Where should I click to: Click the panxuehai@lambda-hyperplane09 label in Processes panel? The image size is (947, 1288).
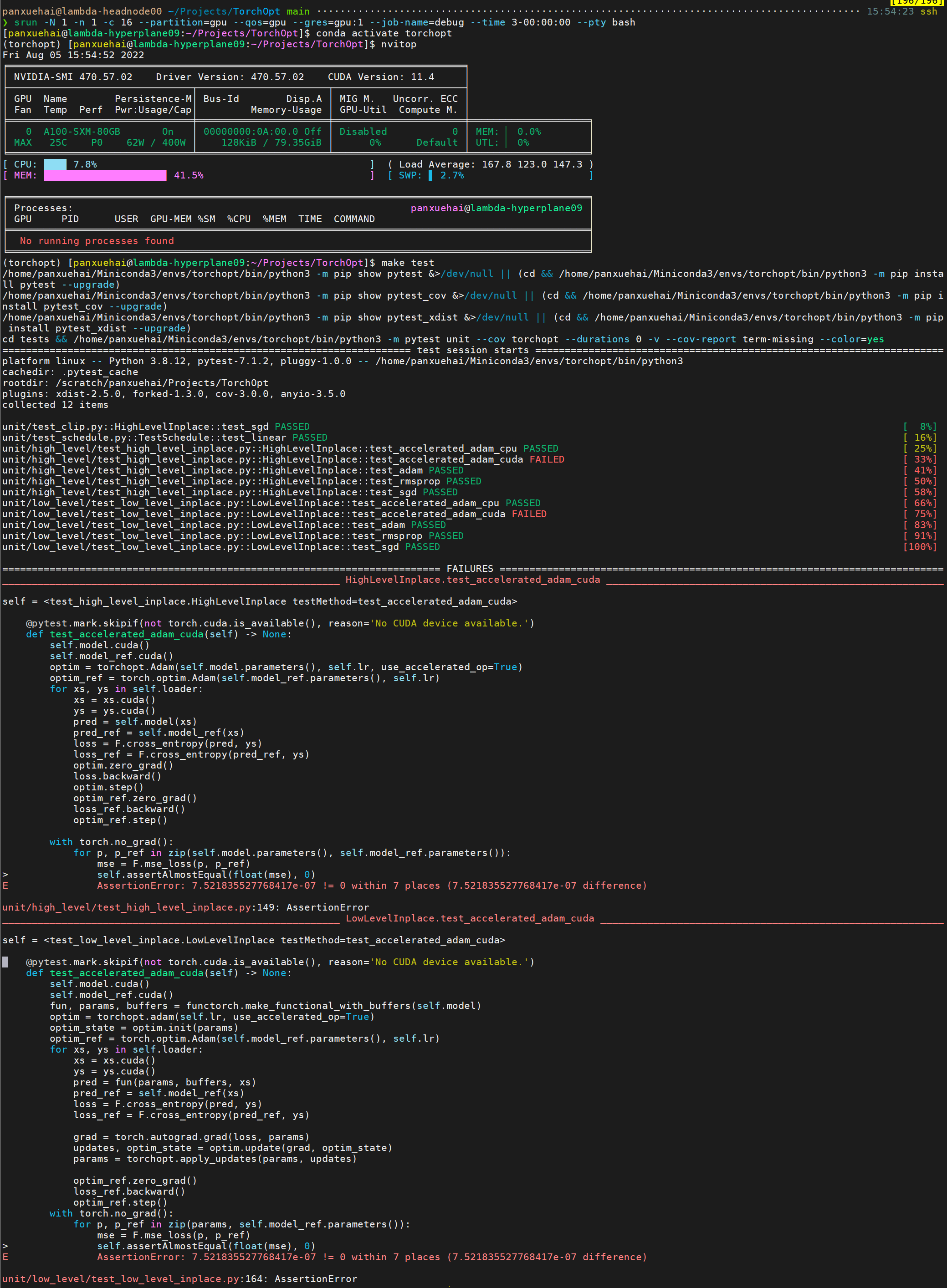[496, 208]
